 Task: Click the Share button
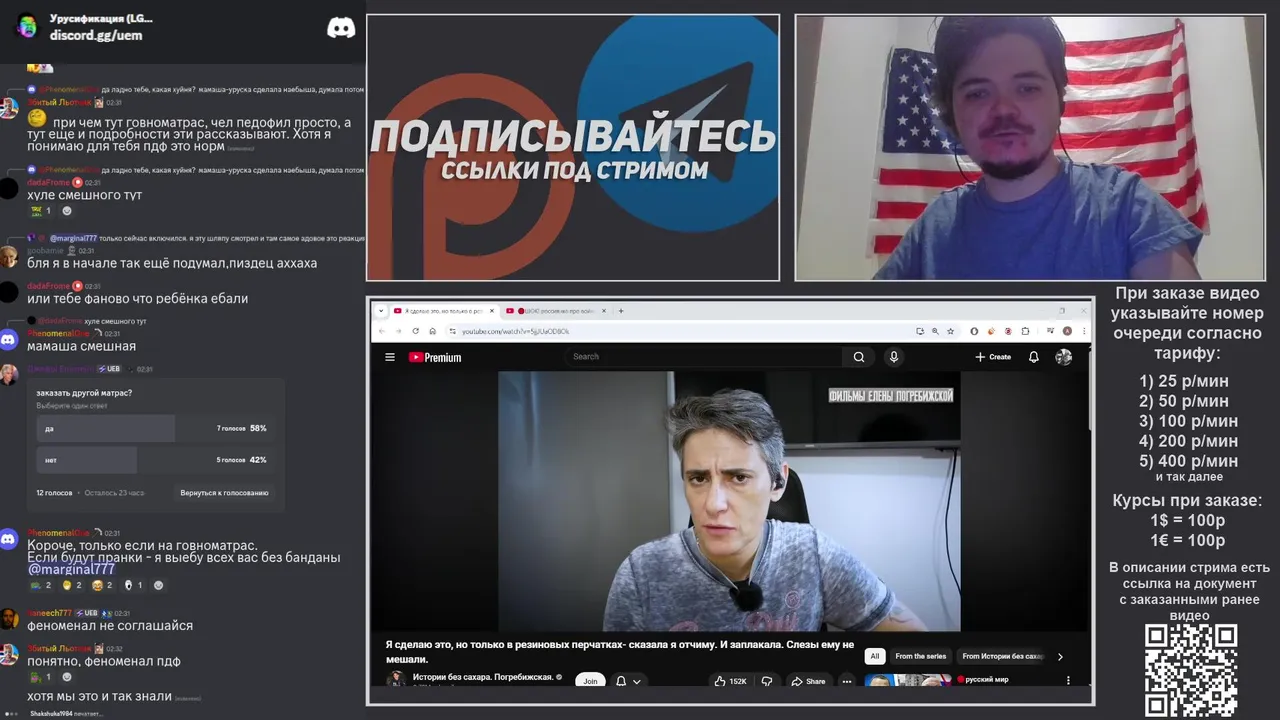point(808,681)
